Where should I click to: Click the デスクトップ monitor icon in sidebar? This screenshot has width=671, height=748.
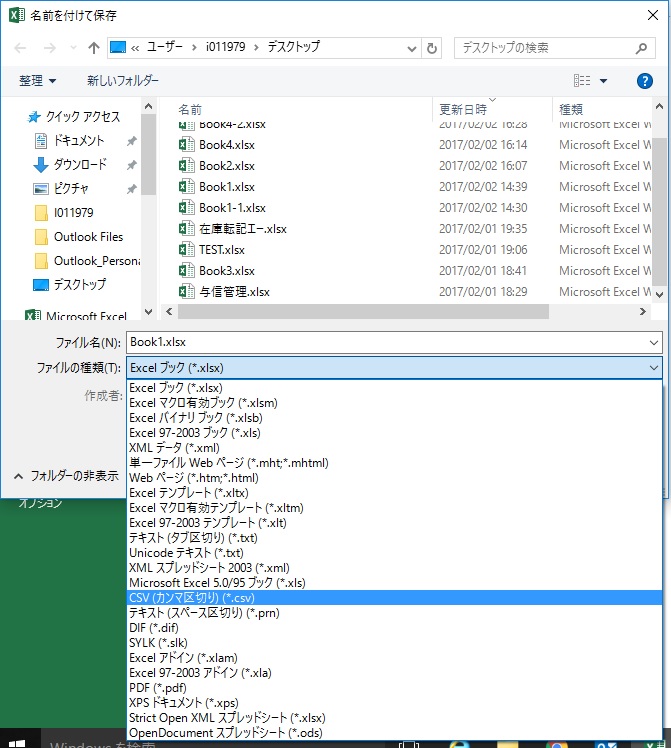tap(41, 285)
